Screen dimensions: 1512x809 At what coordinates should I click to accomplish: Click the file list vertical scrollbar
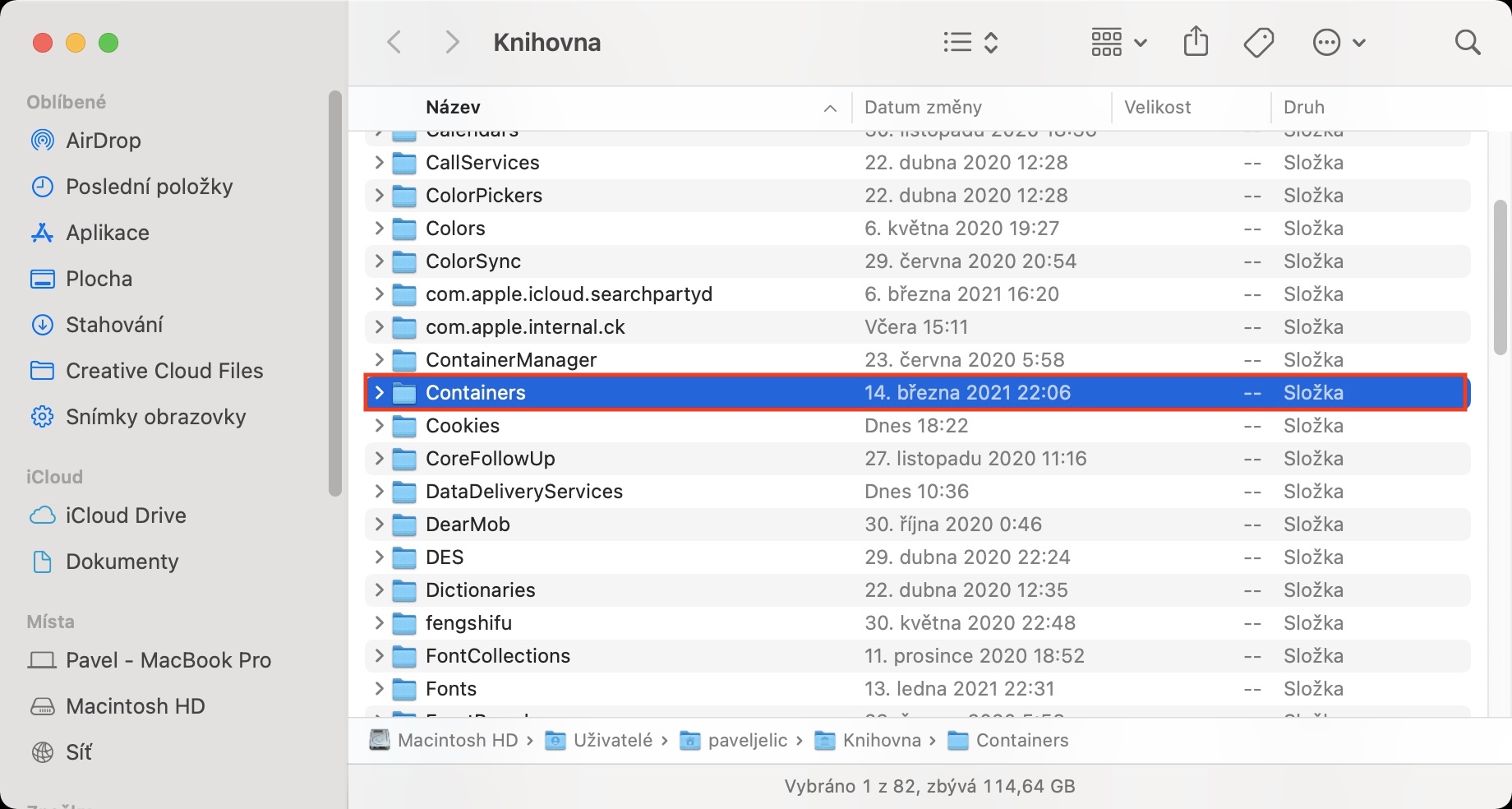point(1500,277)
